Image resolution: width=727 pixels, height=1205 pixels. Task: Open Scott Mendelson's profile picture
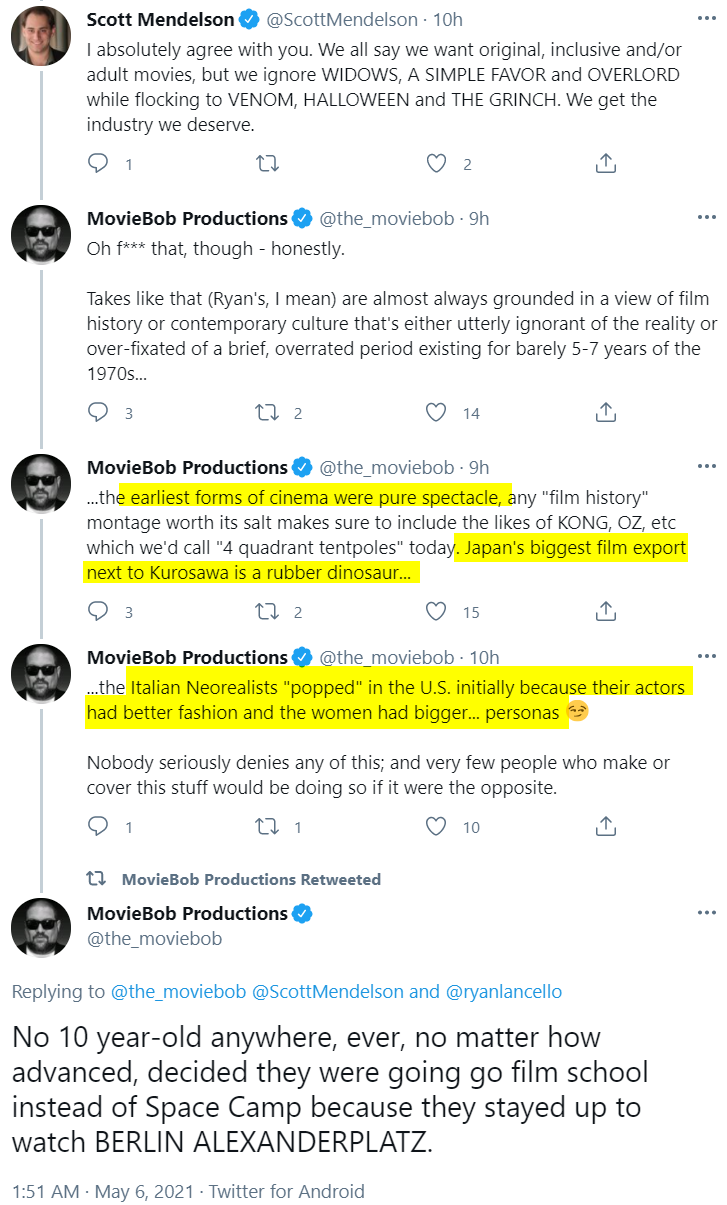41,36
